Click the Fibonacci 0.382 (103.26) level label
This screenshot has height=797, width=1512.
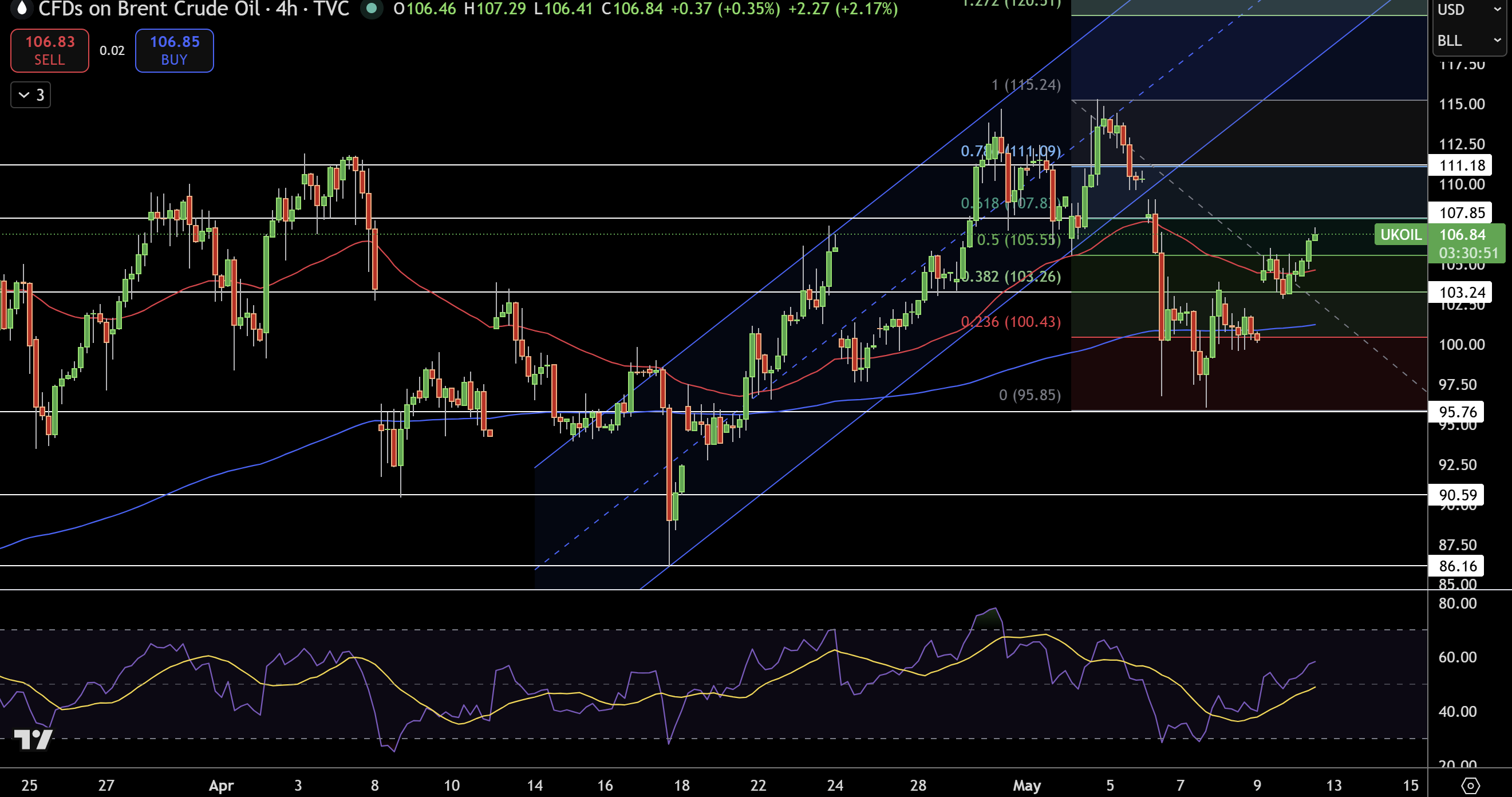pyautogui.click(x=1010, y=277)
